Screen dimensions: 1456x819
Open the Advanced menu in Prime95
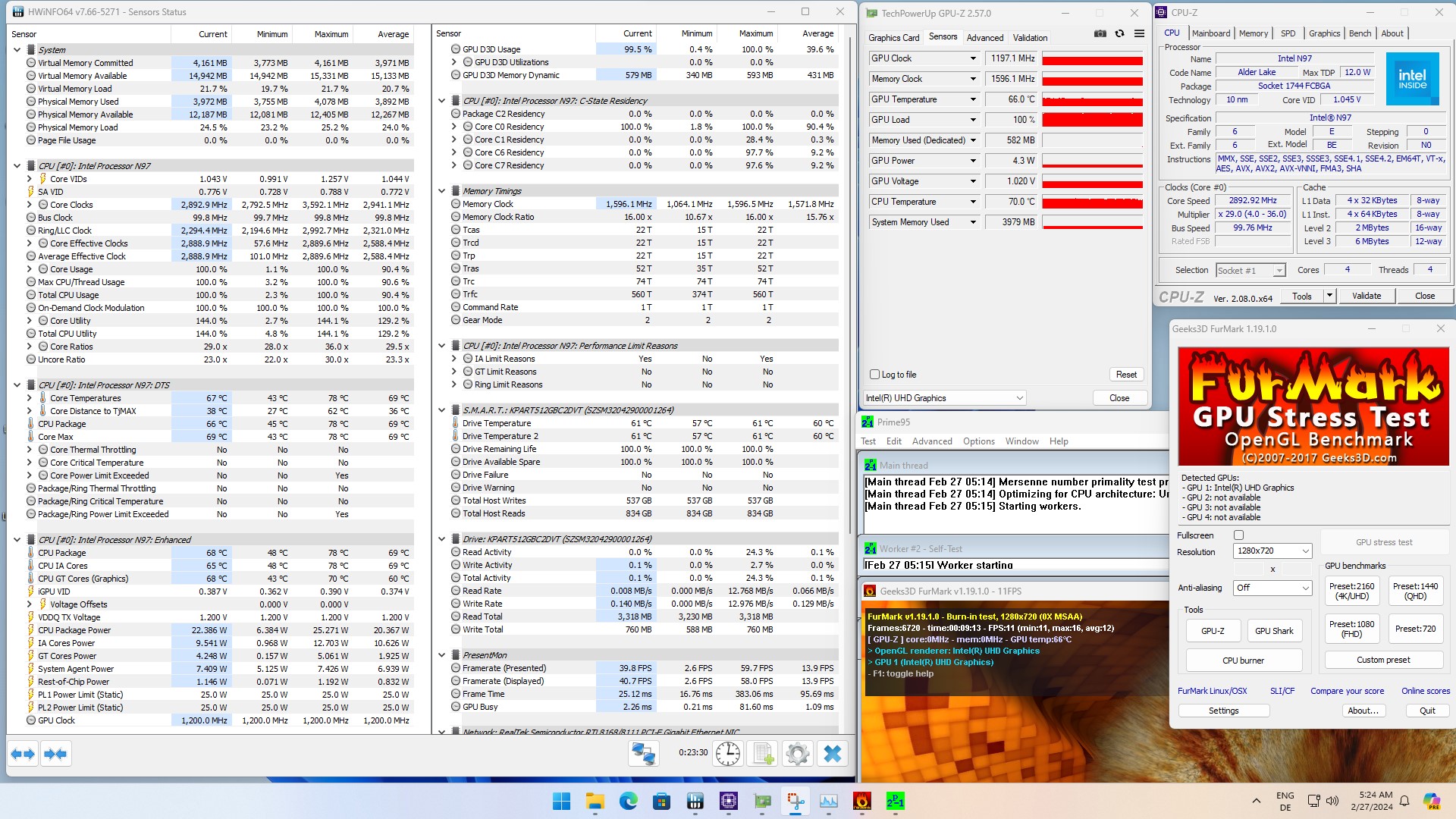[x=931, y=441]
